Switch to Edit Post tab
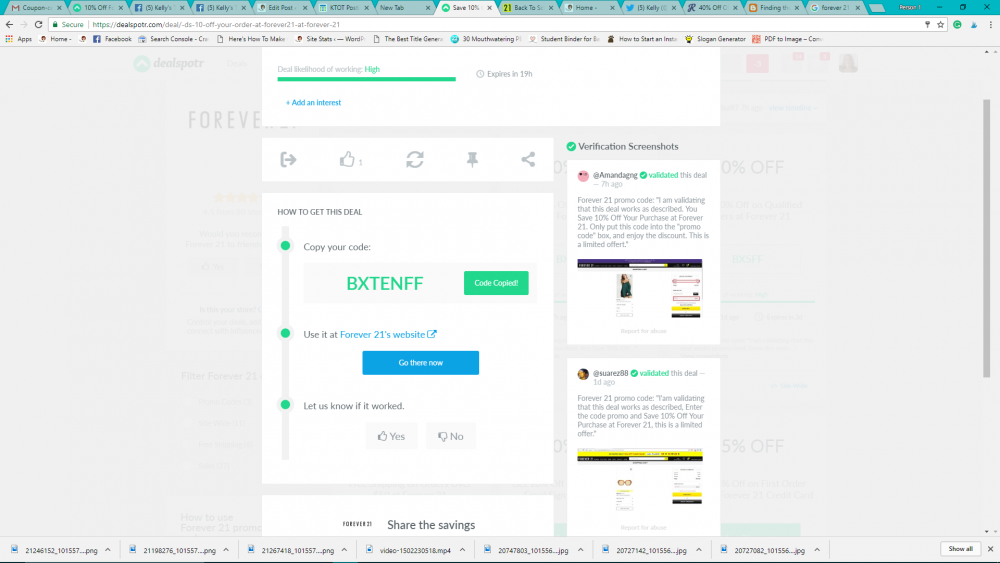Image resolution: width=1000 pixels, height=563 pixels. (284, 8)
